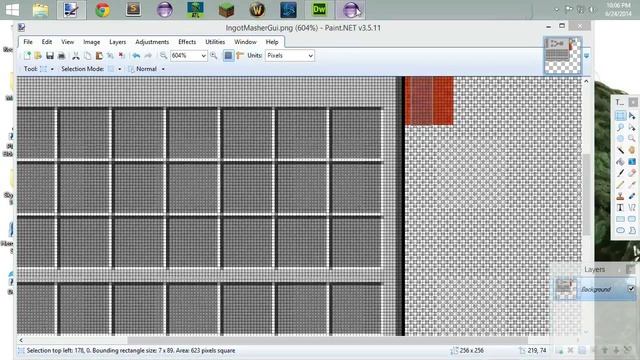Open the Window menu
The image size is (640, 360).
coord(245,42)
